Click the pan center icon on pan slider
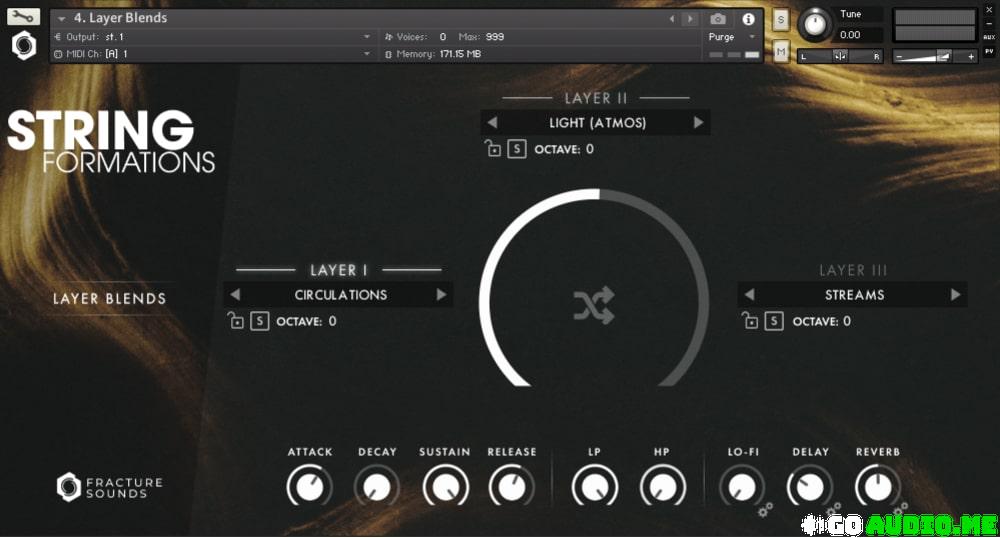Image resolution: width=1000 pixels, height=538 pixels. coord(840,56)
